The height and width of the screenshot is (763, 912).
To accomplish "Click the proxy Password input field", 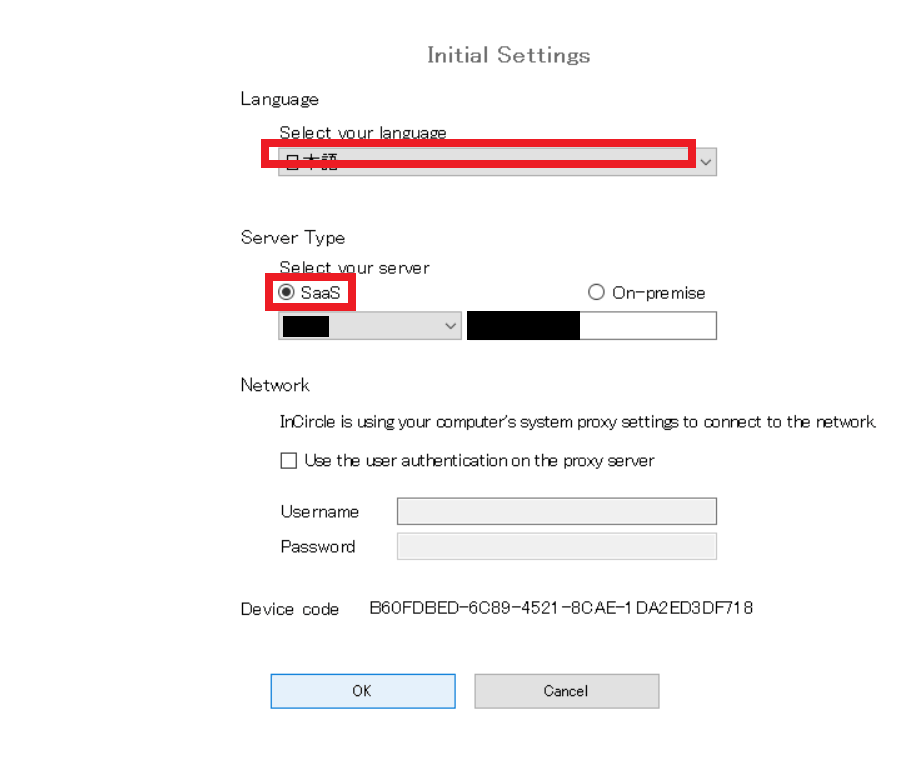I will (556, 546).
